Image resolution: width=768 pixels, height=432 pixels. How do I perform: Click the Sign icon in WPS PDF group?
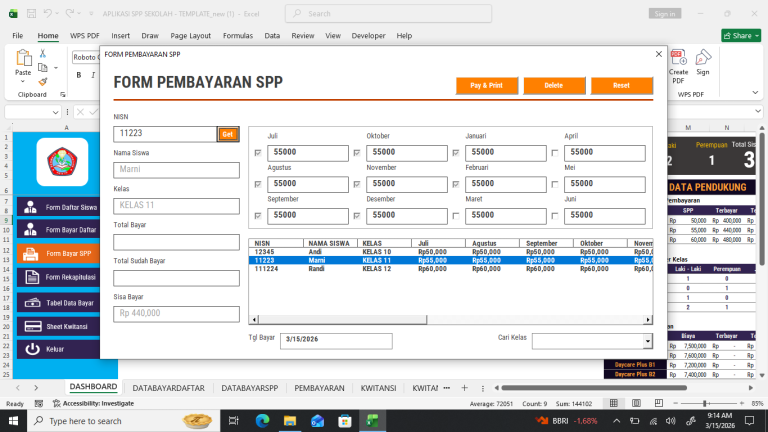(x=703, y=63)
